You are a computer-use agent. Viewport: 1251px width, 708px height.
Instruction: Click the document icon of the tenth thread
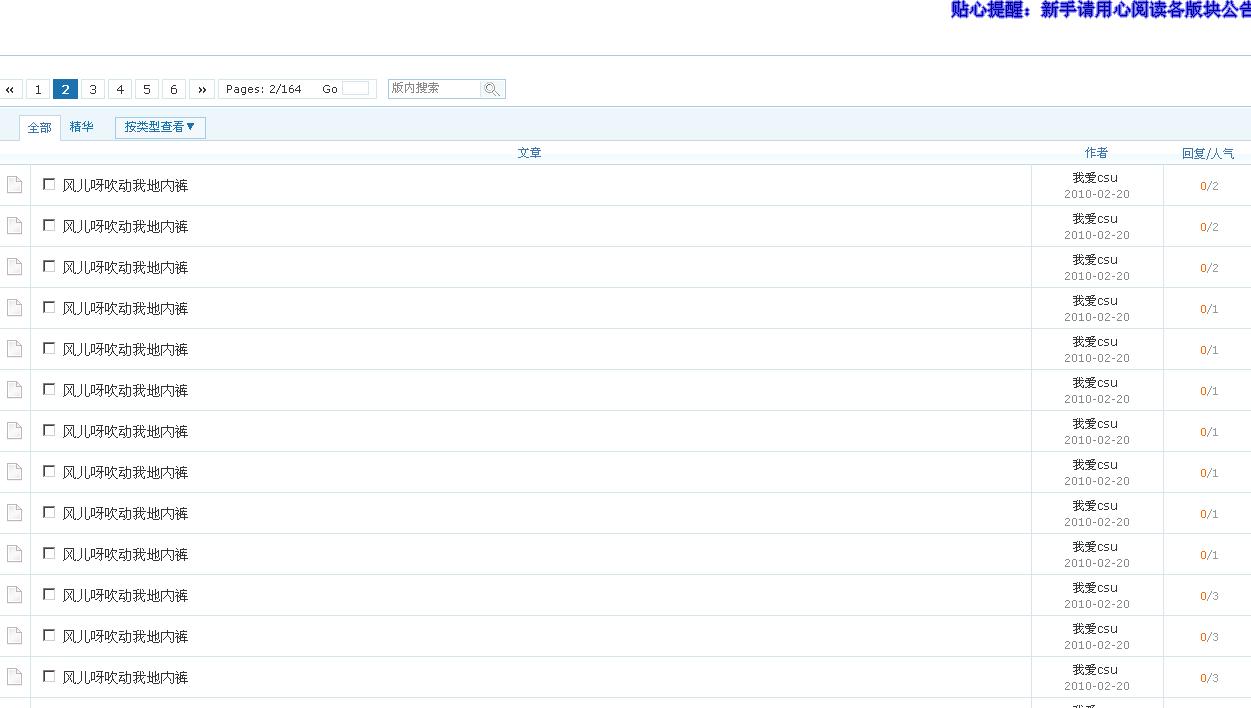[14, 554]
